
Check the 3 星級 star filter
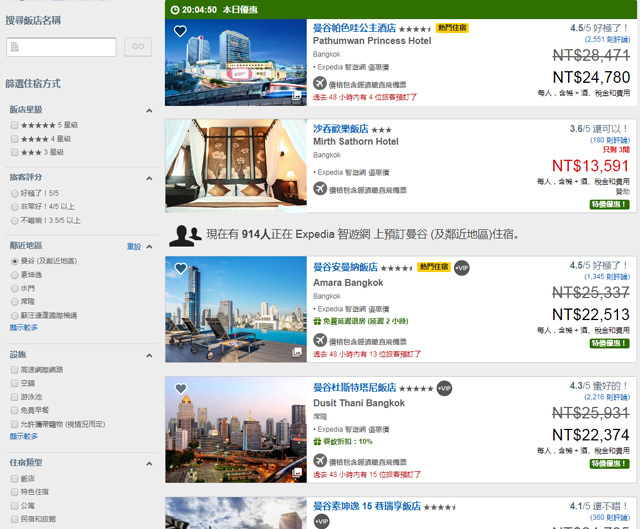click(14, 152)
